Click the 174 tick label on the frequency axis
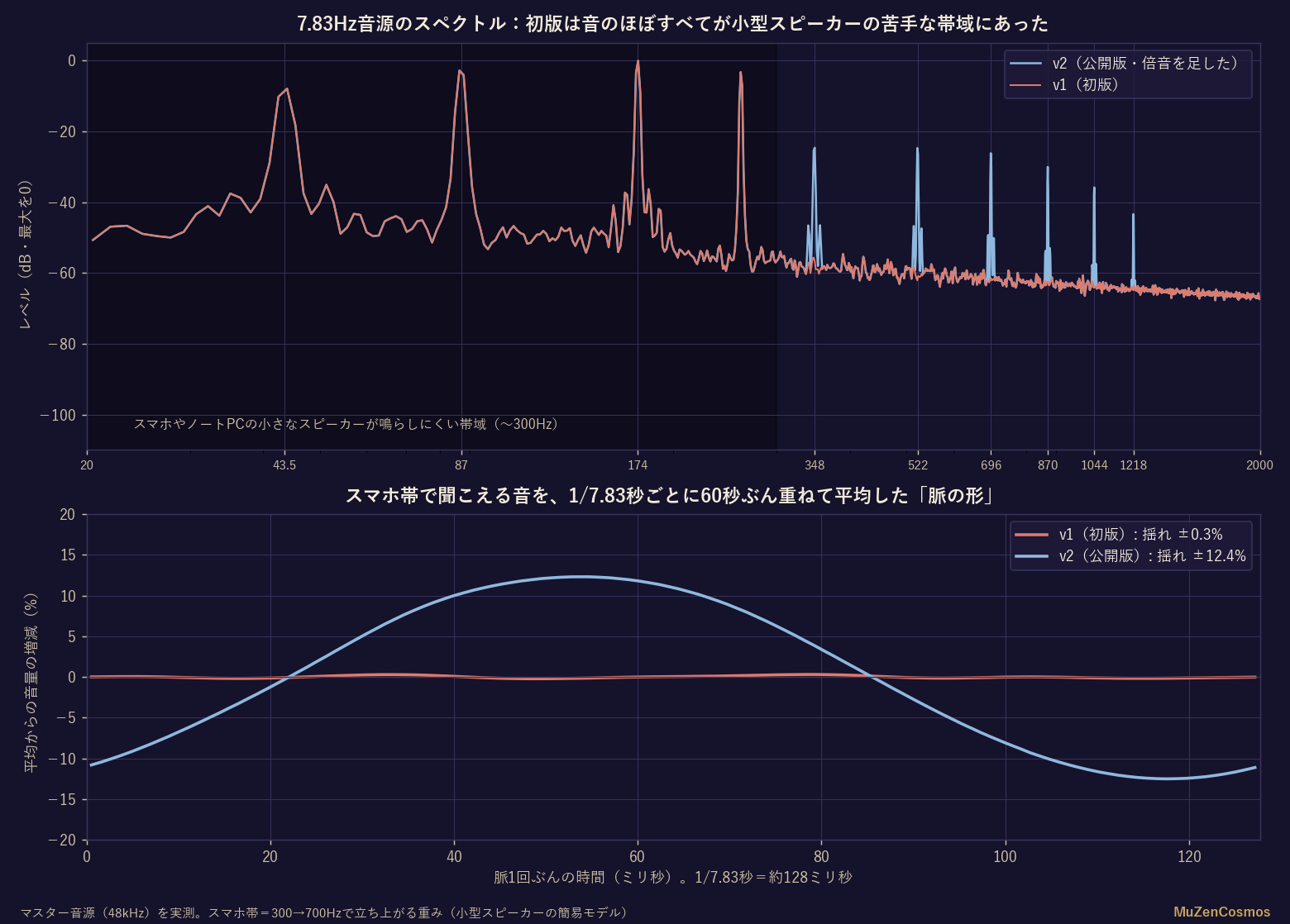Viewport: 1290px width, 924px height. point(638,465)
